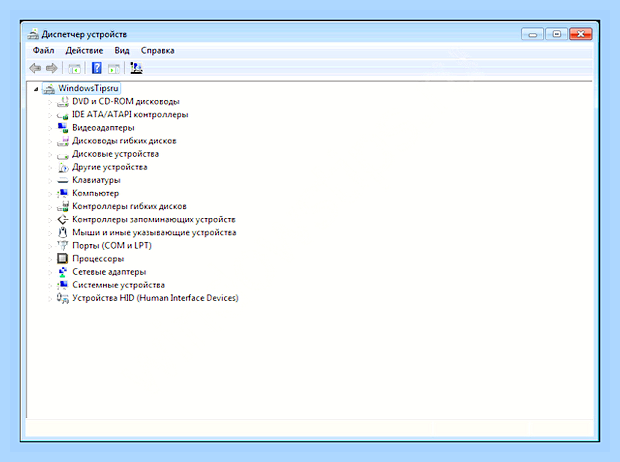Click the action pane toolbar icon
Viewport: 620px width, 462px height.
pyautogui.click(x=114, y=68)
